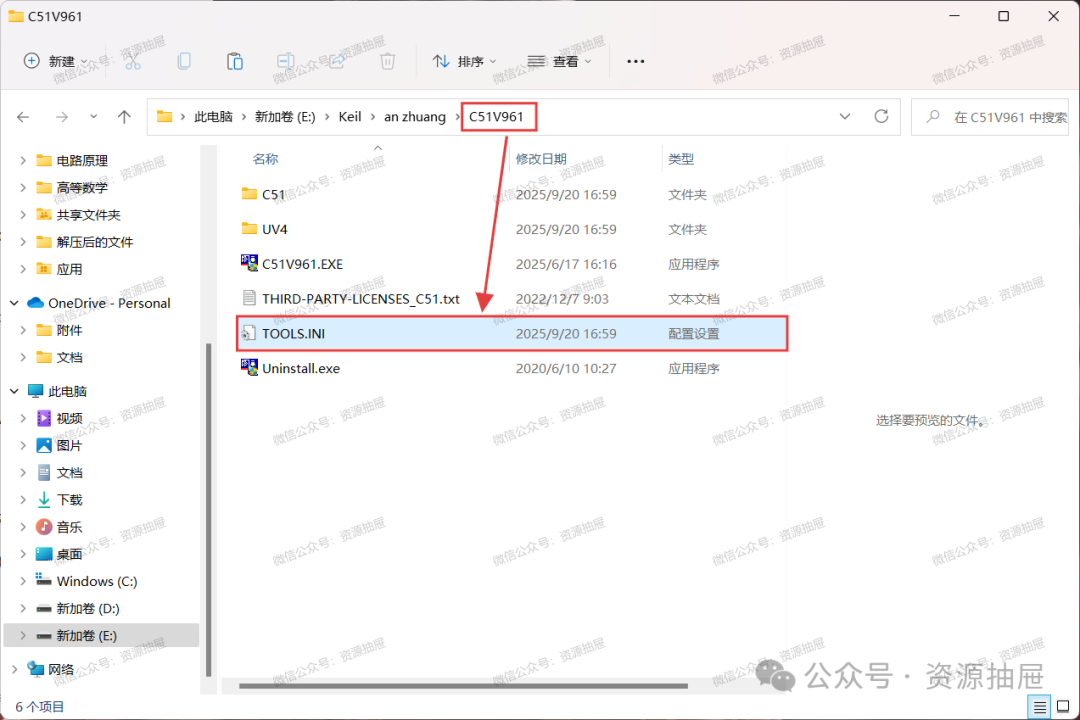Open the View (查看) dropdown
Screen dimensions: 1080x720
point(559,61)
